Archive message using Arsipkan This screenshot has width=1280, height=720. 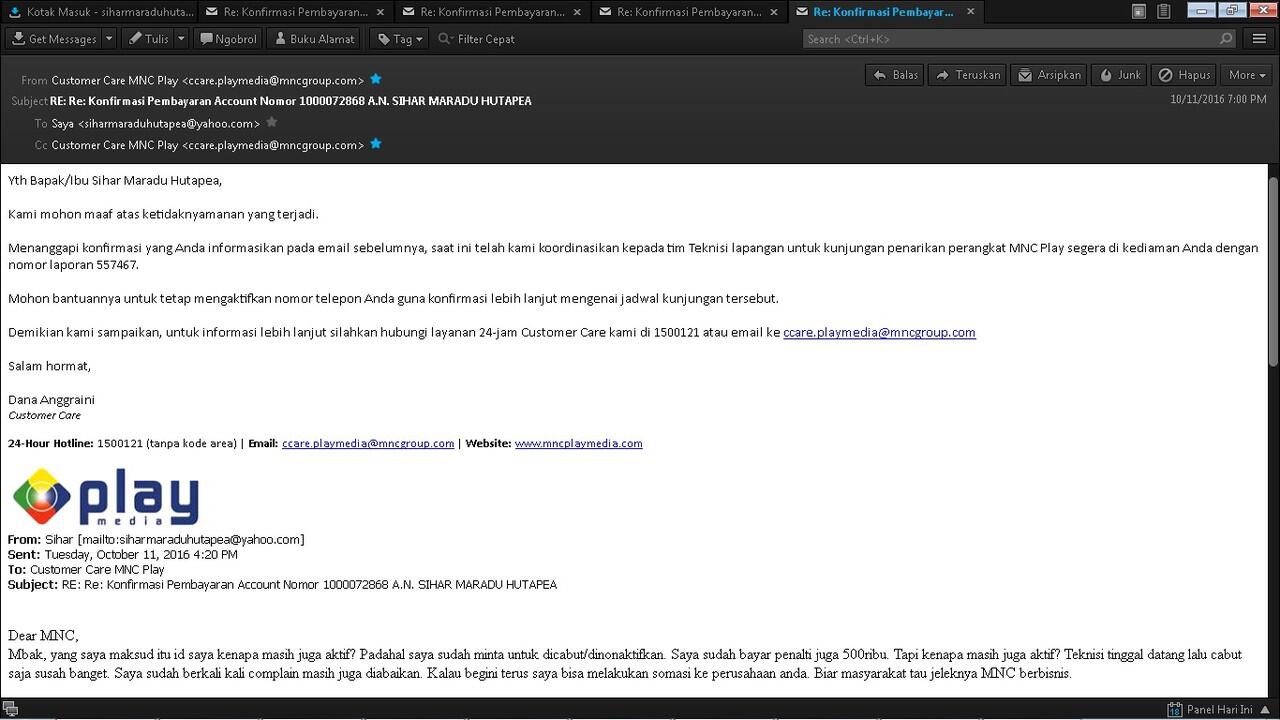[x=1049, y=75]
